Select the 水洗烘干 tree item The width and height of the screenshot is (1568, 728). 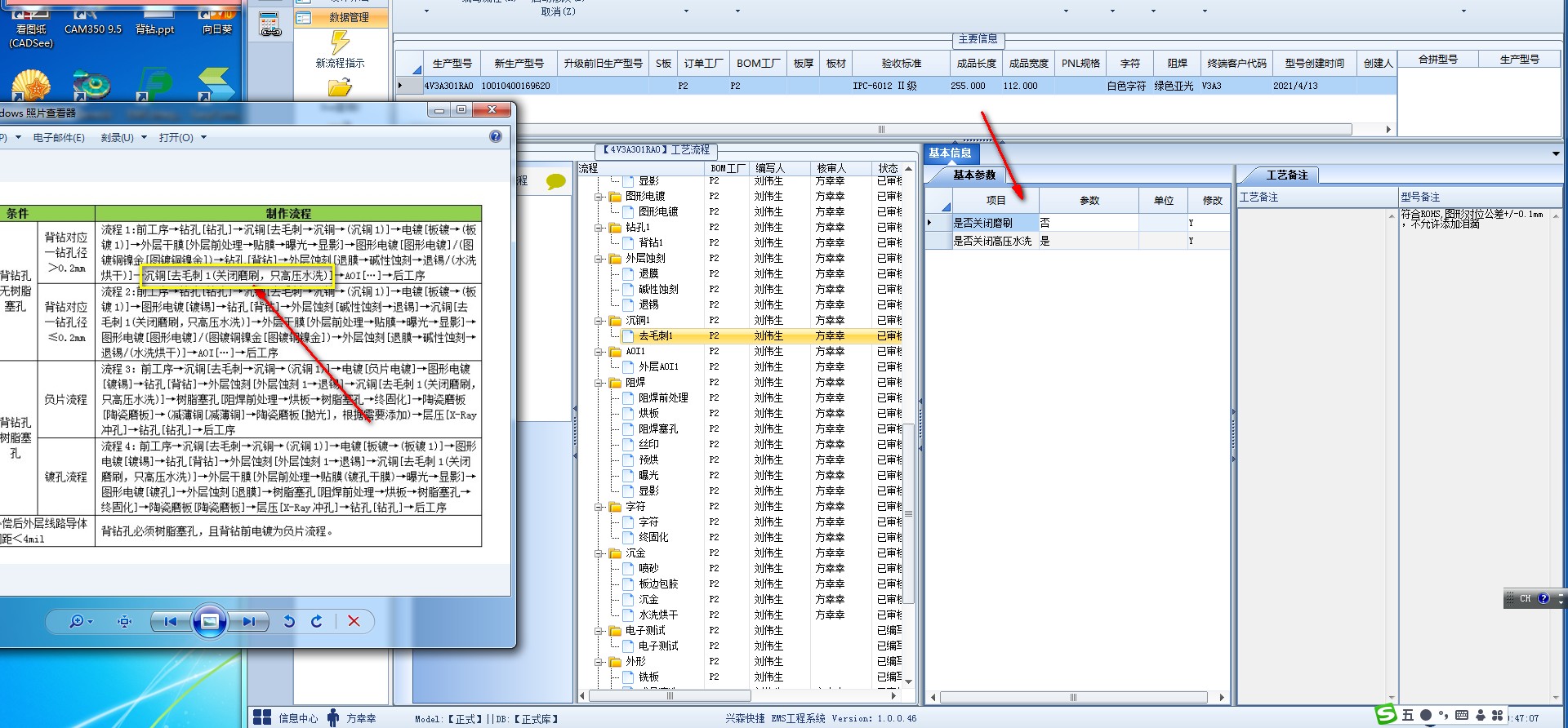click(x=658, y=615)
